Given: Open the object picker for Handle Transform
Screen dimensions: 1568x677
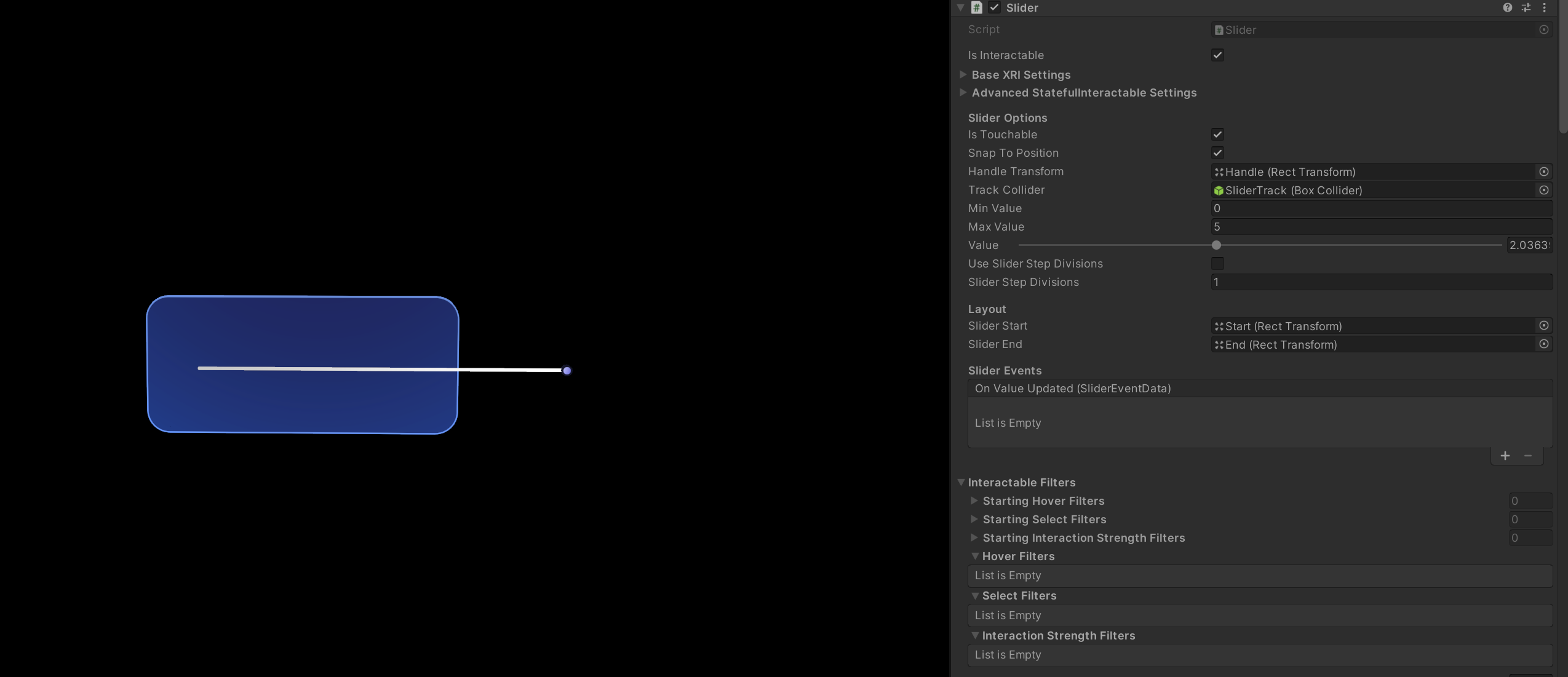Looking at the screenshot, I should click(1544, 172).
